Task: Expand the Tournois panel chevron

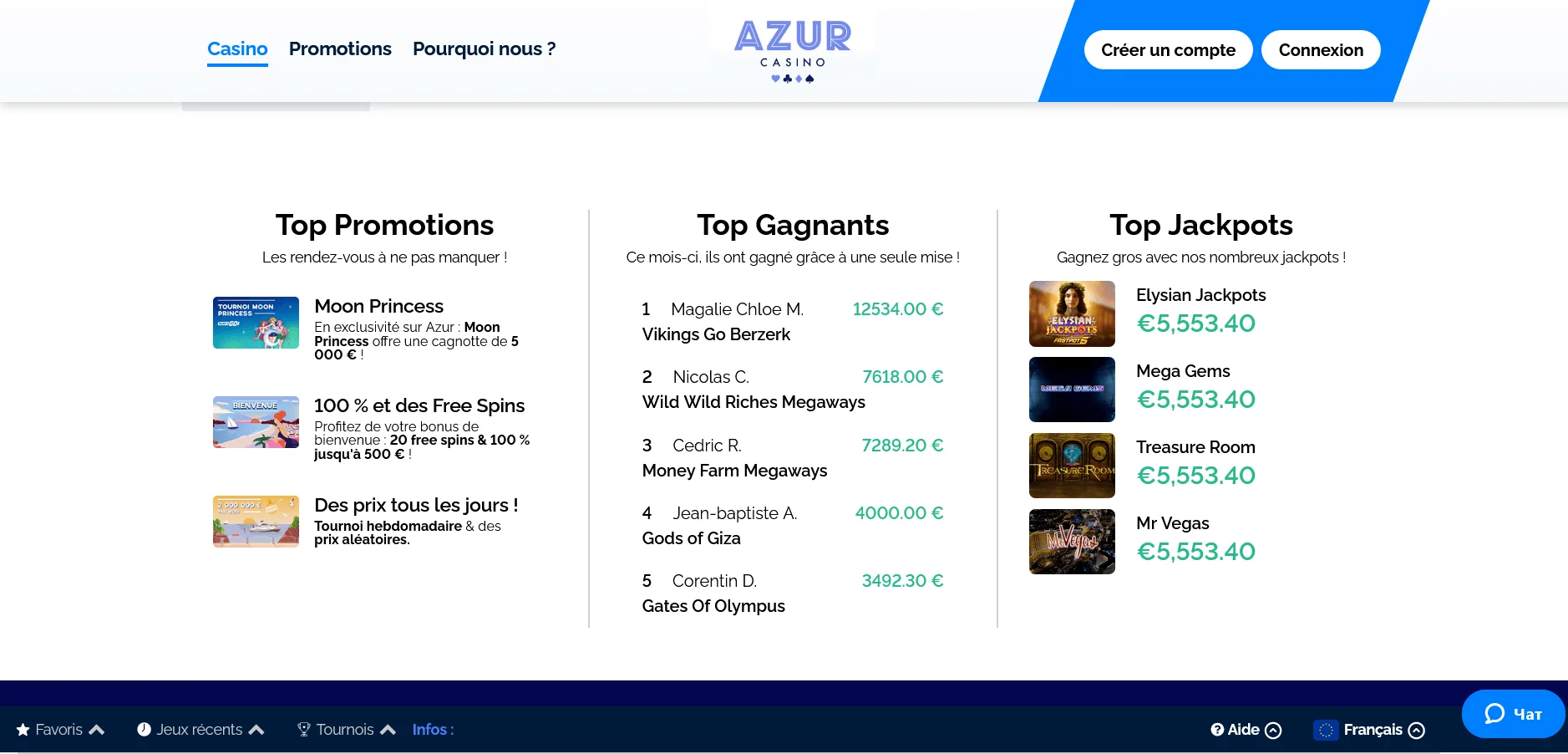Action: pyautogui.click(x=388, y=730)
